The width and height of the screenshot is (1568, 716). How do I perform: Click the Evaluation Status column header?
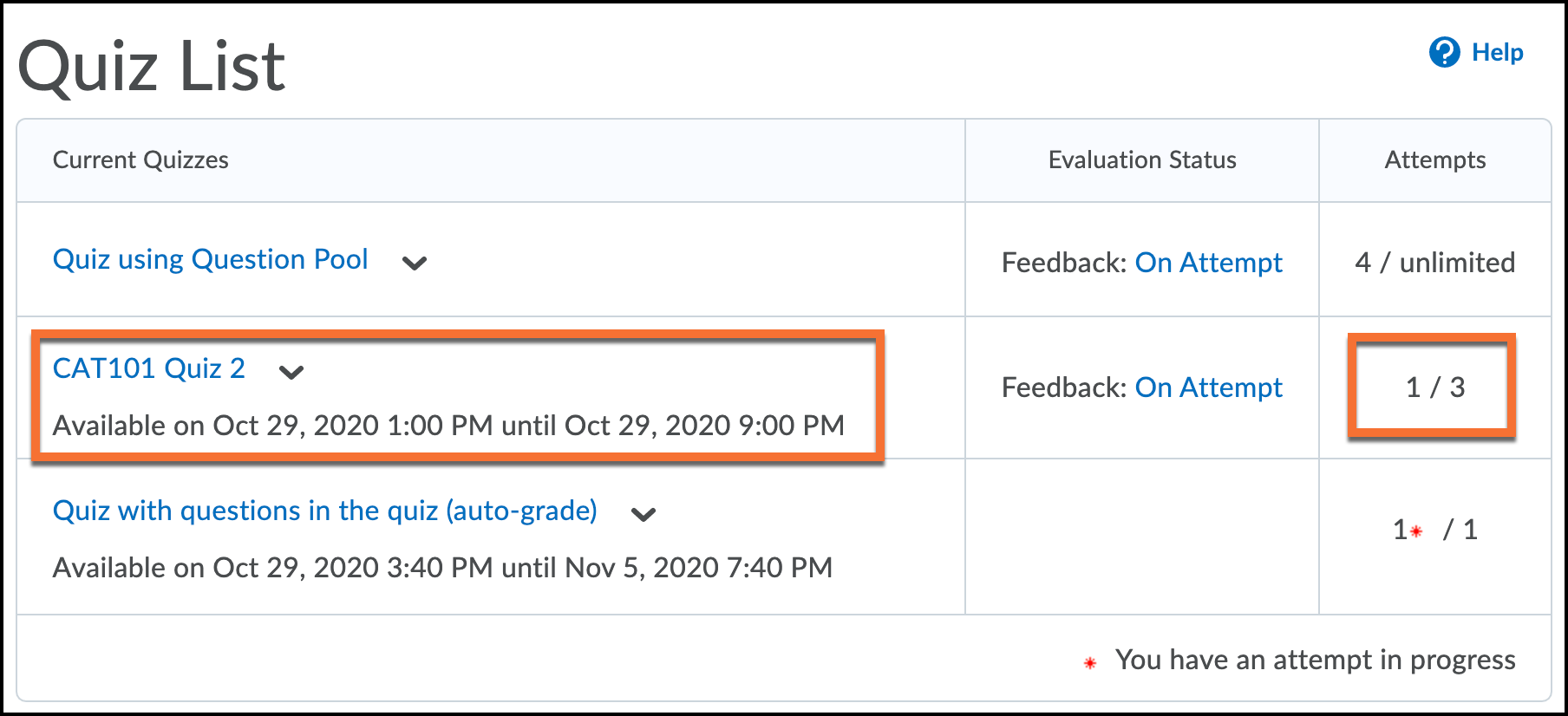1141,160
